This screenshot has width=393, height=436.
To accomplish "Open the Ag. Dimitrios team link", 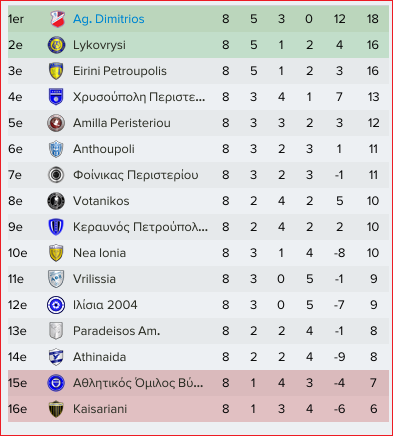I will [109, 19].
